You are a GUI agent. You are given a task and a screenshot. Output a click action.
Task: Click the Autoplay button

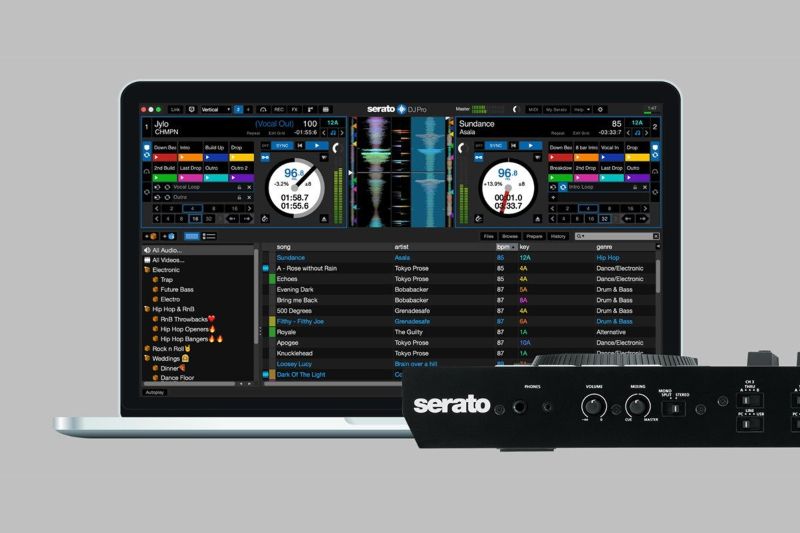155,392
